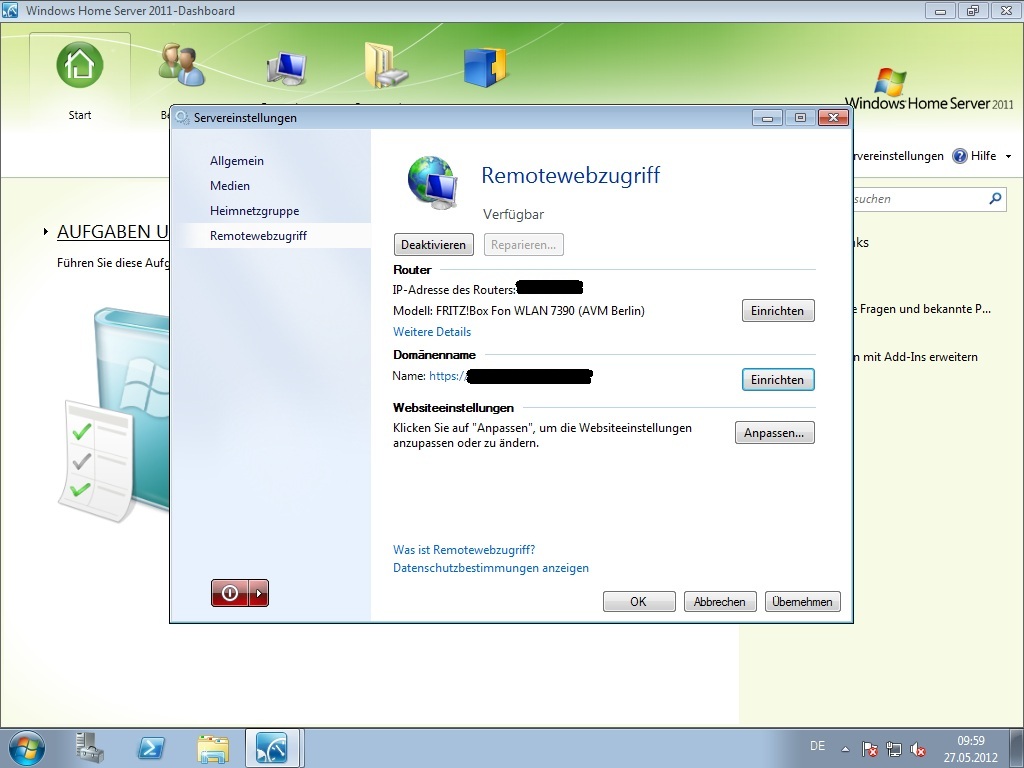This screenshot has width=1024, height=768.
Task: Click the search magnifier icon in Dashboard
Action: point(995,199)
